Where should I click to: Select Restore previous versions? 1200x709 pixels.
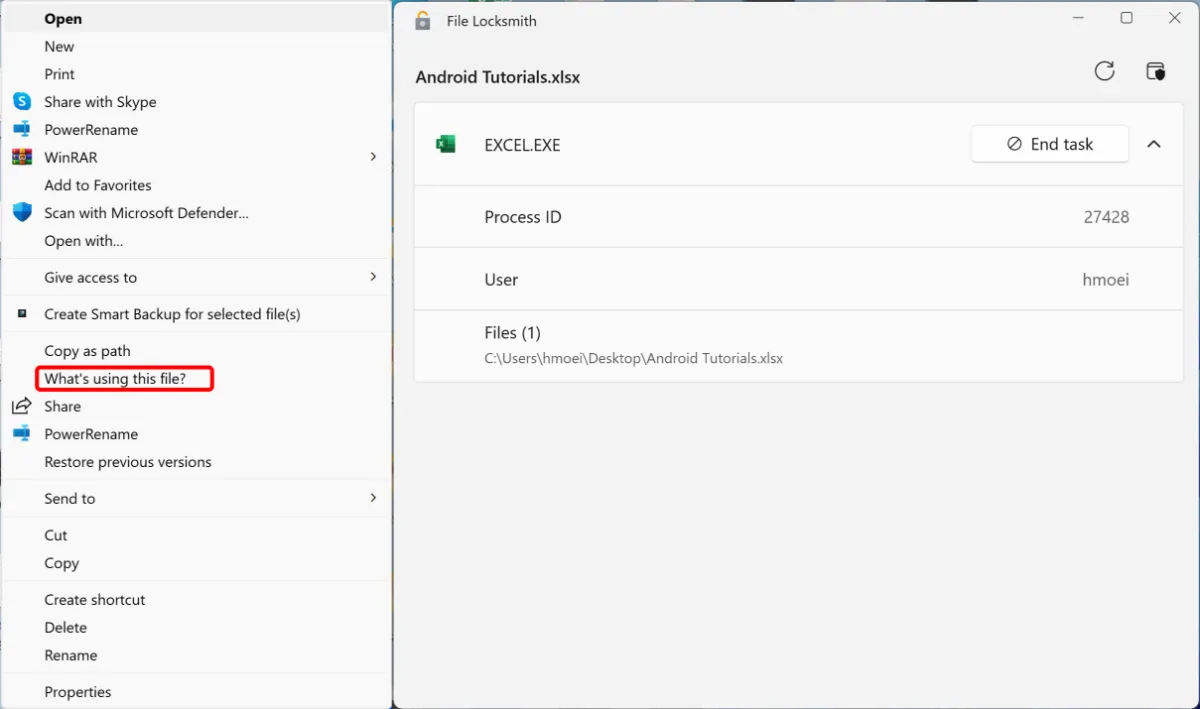128,462
